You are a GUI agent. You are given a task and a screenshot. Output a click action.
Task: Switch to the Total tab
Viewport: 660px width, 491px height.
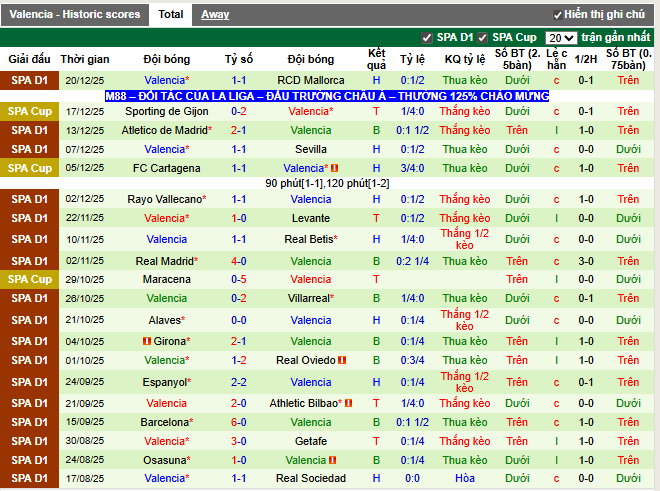coord(170,14)
